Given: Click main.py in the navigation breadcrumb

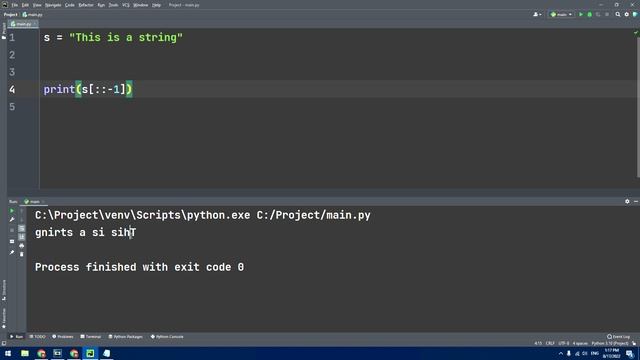Looking at the screenshot, I should [33, 14].
